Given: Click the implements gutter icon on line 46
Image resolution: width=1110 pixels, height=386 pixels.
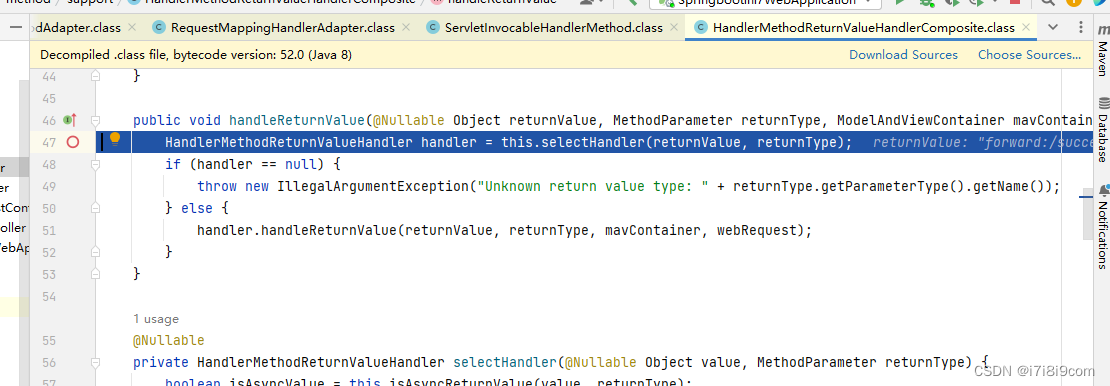Looking at the screenshot, I should pos(69,120).
